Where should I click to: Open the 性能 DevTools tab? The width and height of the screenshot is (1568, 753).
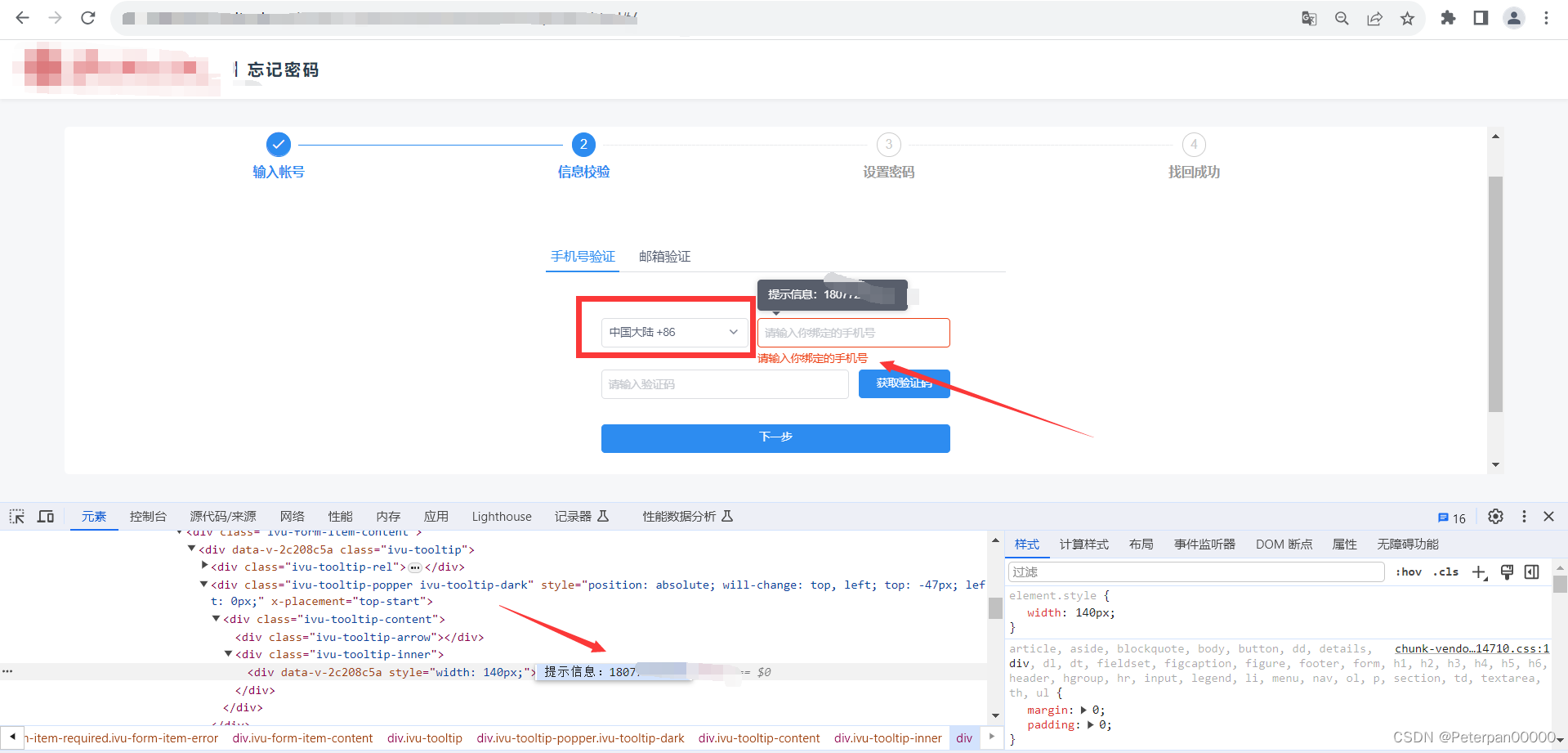click(341, 517)
